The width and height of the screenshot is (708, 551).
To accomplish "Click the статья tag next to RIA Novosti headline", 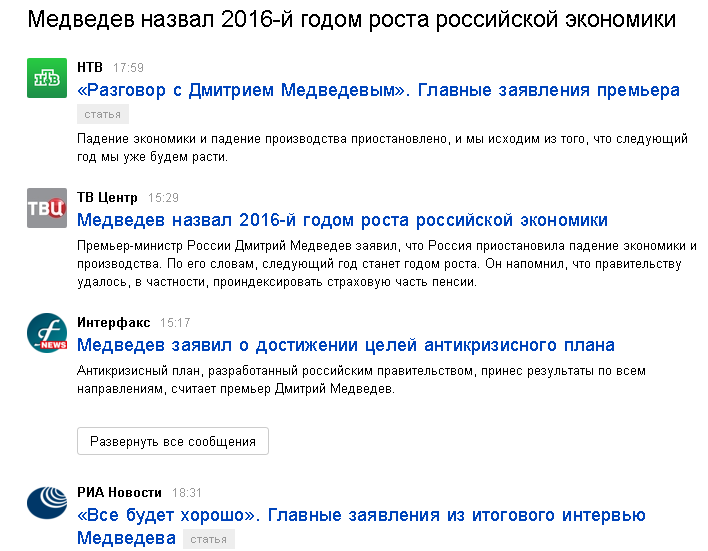I will click(x=209, y=539).
